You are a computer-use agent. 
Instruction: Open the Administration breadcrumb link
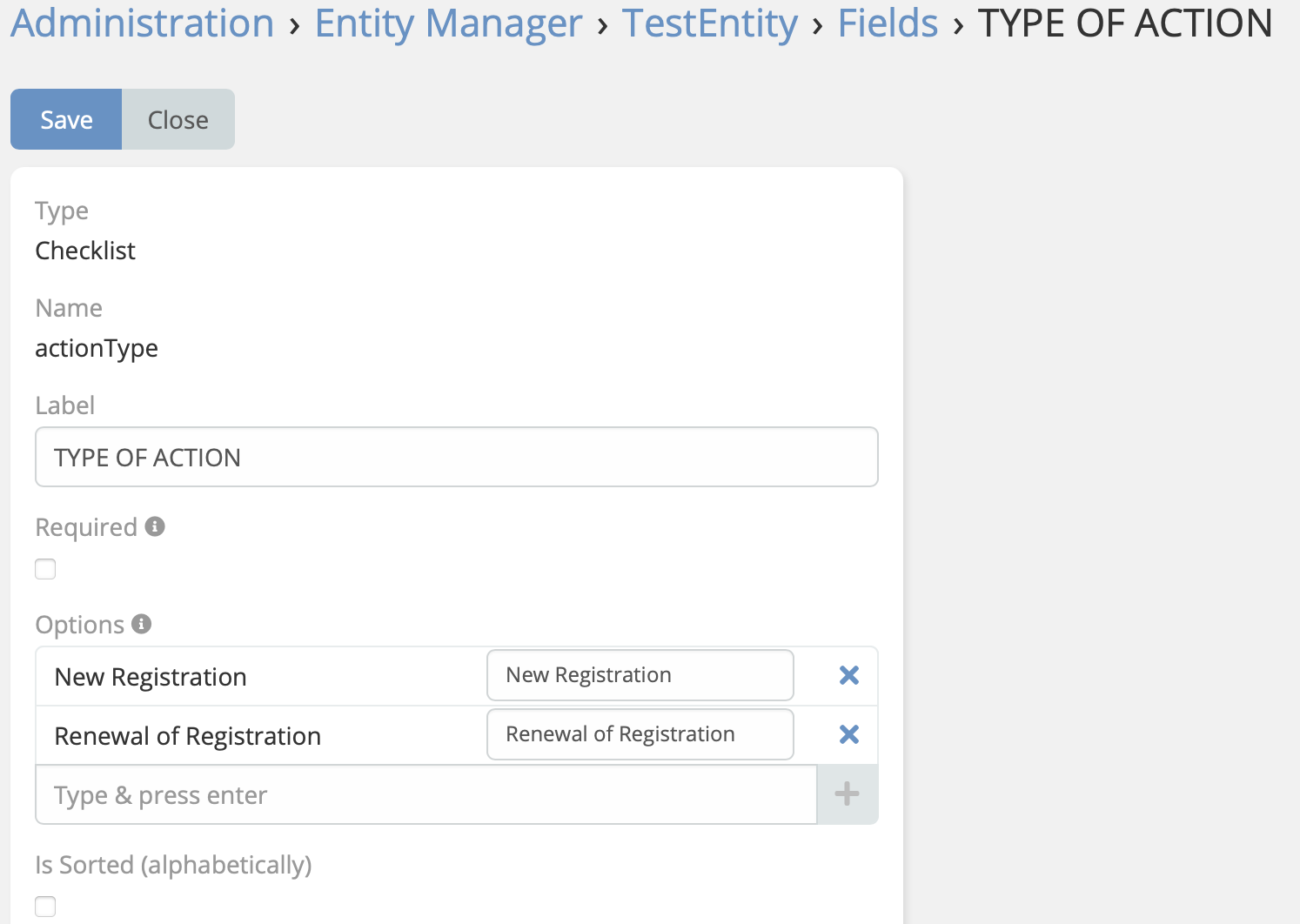click(x=141, y=23)
